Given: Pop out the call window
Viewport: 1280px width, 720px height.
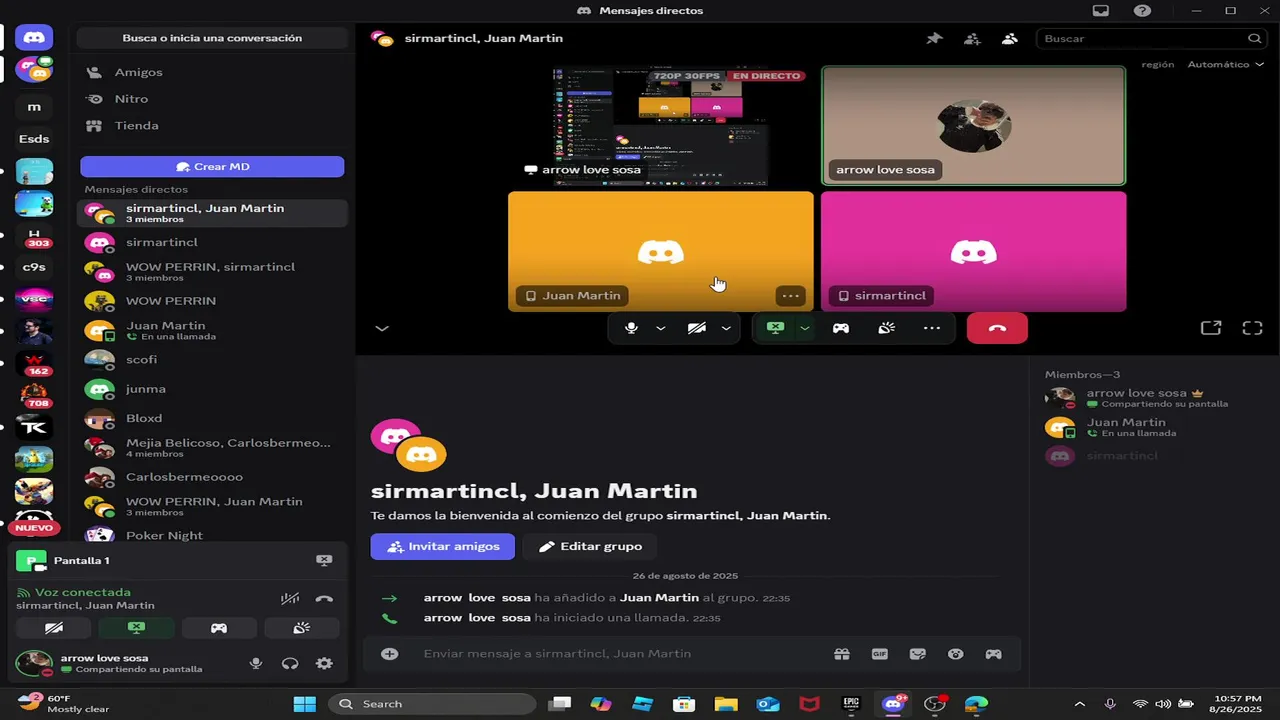Looking at the screenshot, I should click(1211, 328).
